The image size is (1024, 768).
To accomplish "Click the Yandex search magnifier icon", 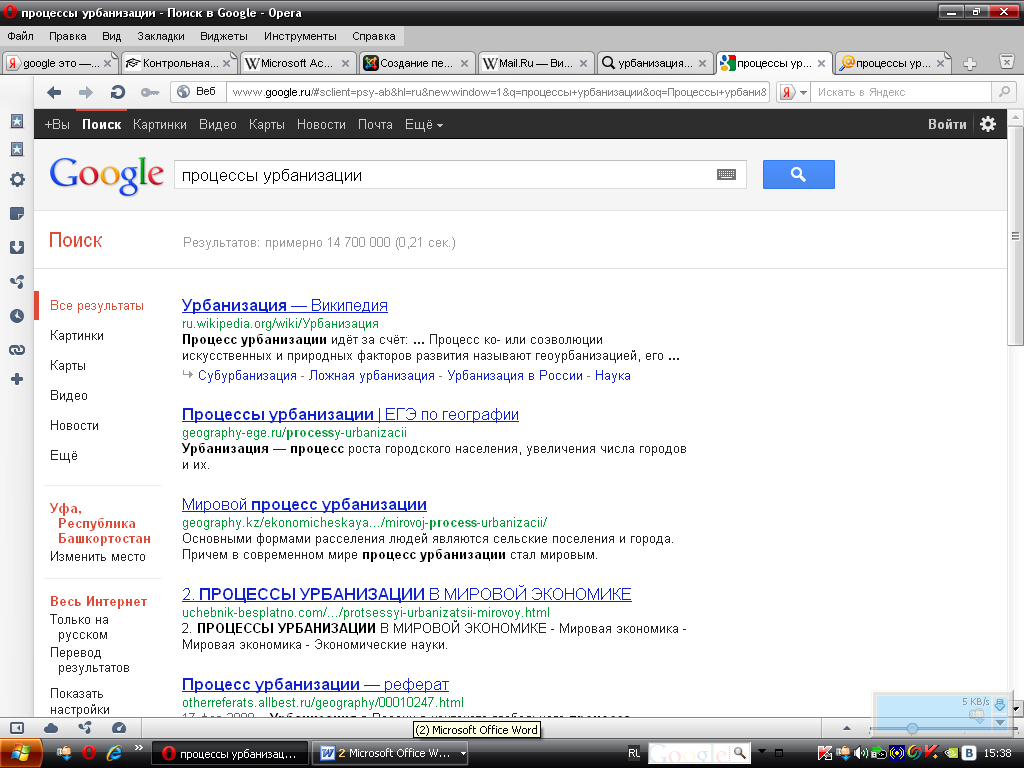I will pyautogui.click(x=1004, y=92).
